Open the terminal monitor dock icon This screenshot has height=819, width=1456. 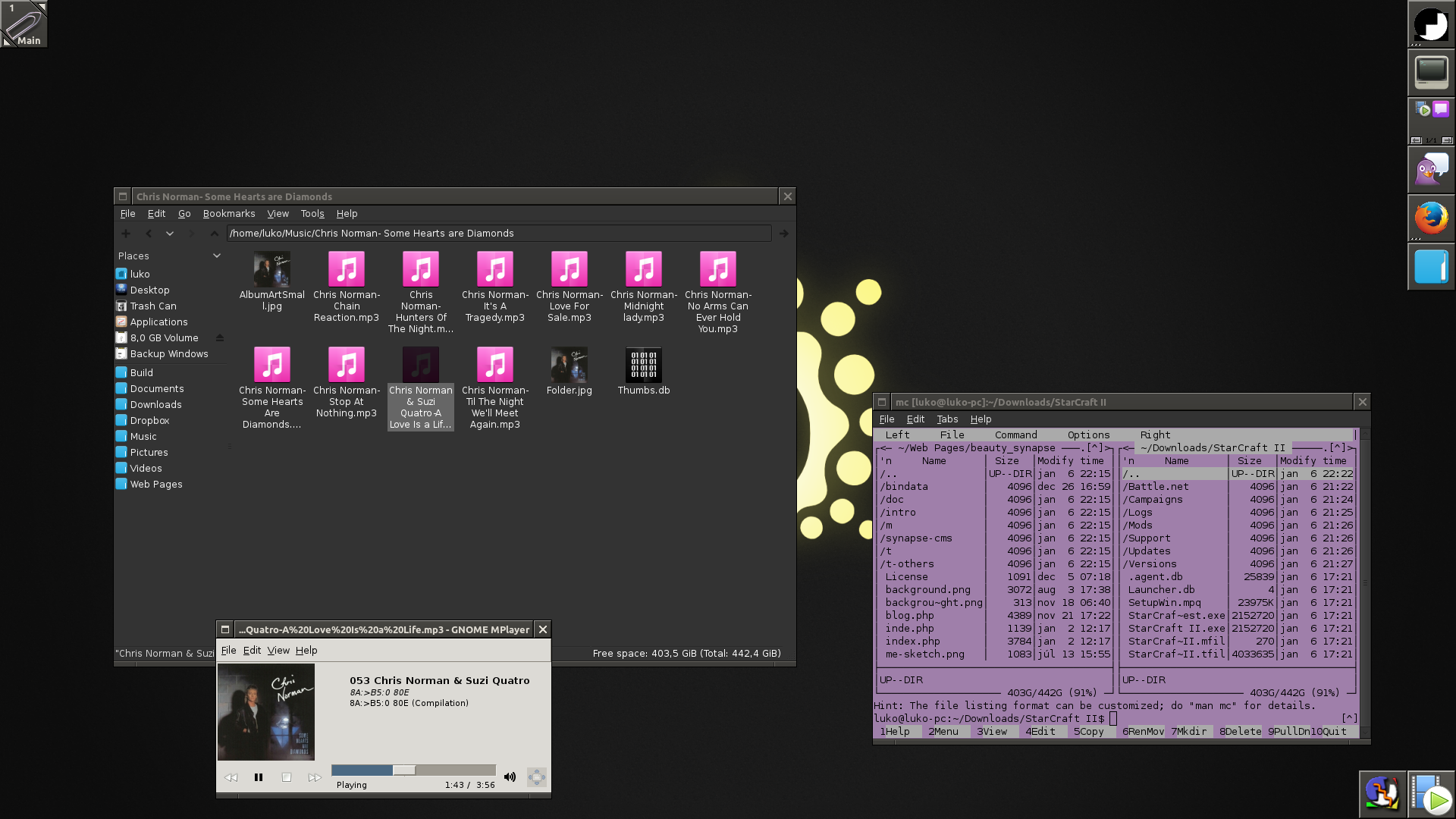pyautogui.click(x=1431, y=73)
